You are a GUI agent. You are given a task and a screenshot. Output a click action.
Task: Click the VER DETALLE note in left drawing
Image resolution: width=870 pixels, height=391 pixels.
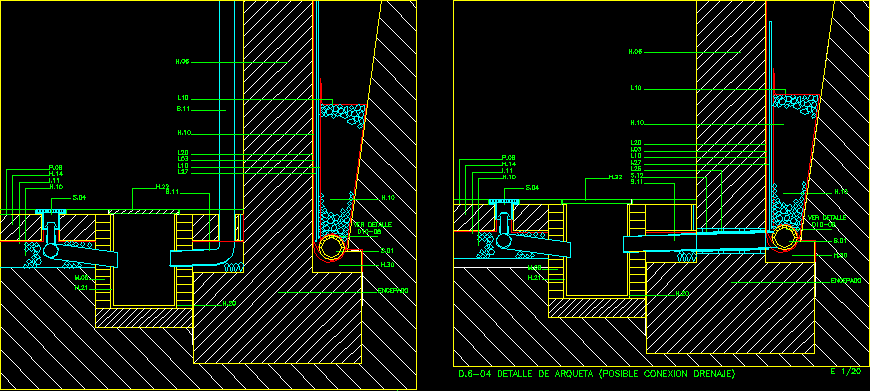[x=373, y=228]
